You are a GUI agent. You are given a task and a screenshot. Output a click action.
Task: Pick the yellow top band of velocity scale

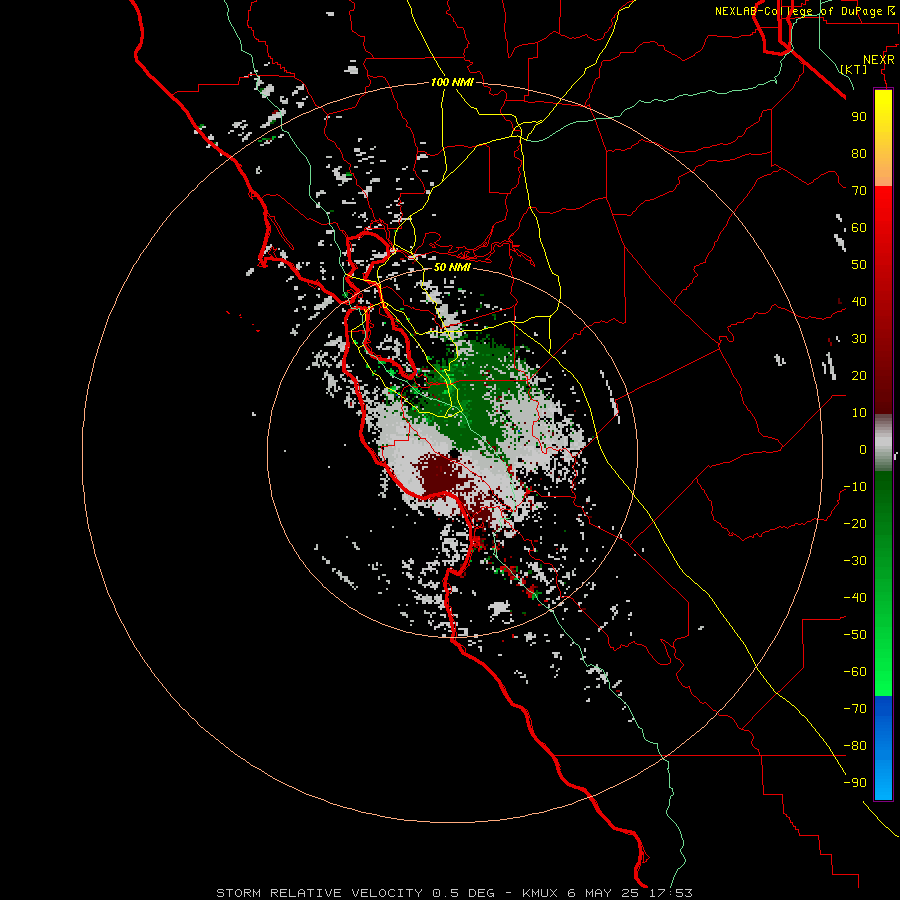pyautogui.click(x=883, y=138)
